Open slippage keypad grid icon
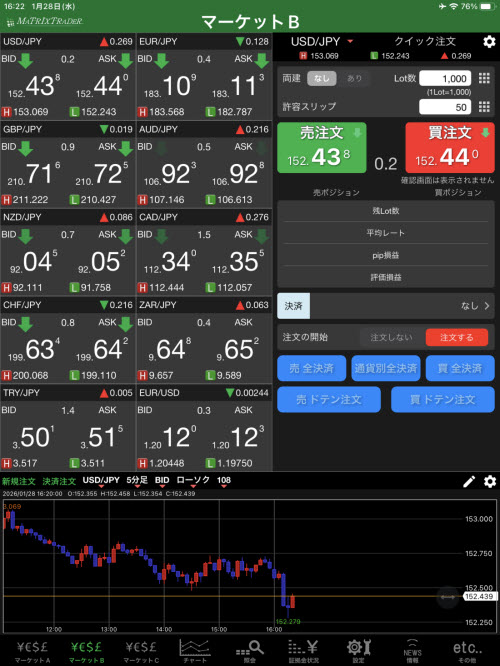Image resolution: width=500 pixels, height=666 pixels. coord(484,107)
